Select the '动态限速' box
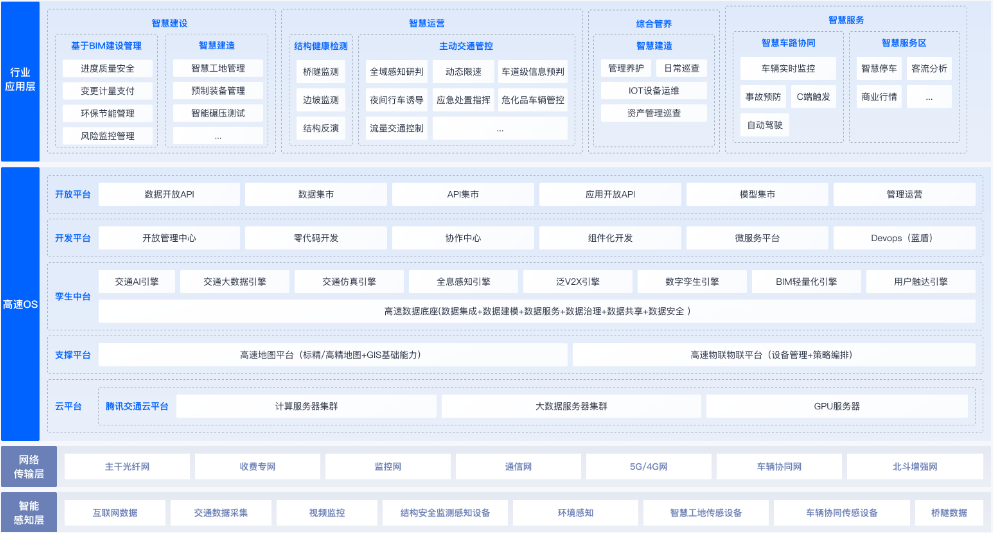 click(x=463, y=72)
